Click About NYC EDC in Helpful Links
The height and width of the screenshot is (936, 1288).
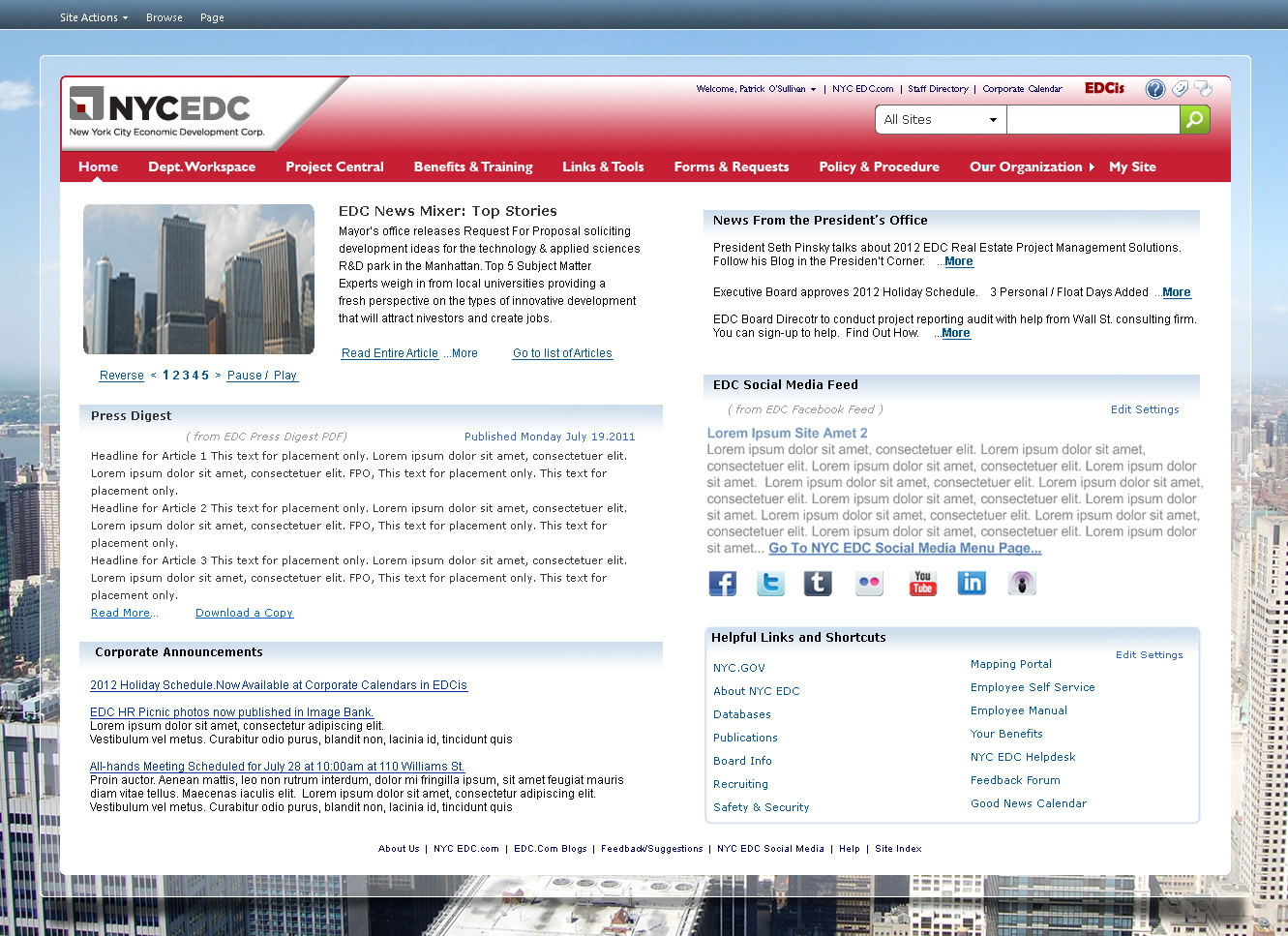click(757, 691)
